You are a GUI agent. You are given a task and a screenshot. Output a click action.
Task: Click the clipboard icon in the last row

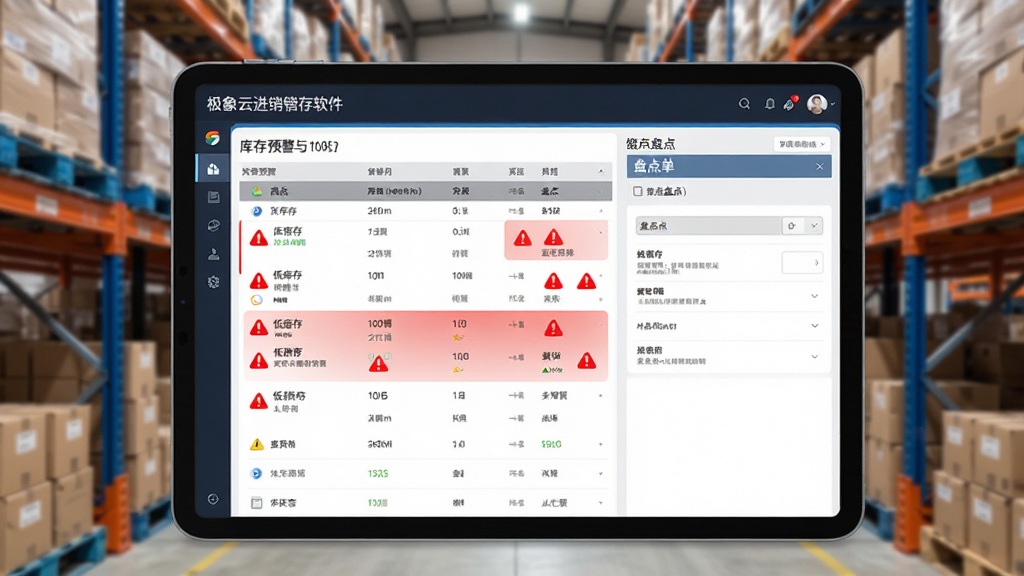point(257,503)
